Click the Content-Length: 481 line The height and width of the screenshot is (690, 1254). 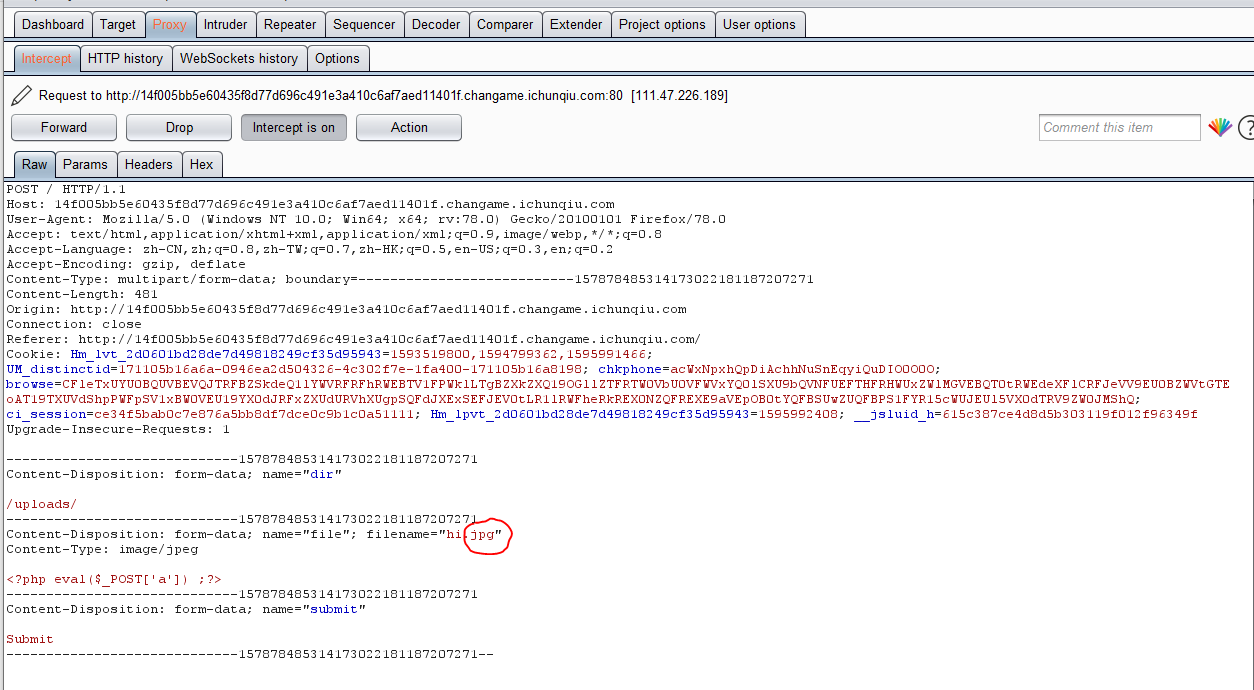pyautogui.click(x=82, y=294)
